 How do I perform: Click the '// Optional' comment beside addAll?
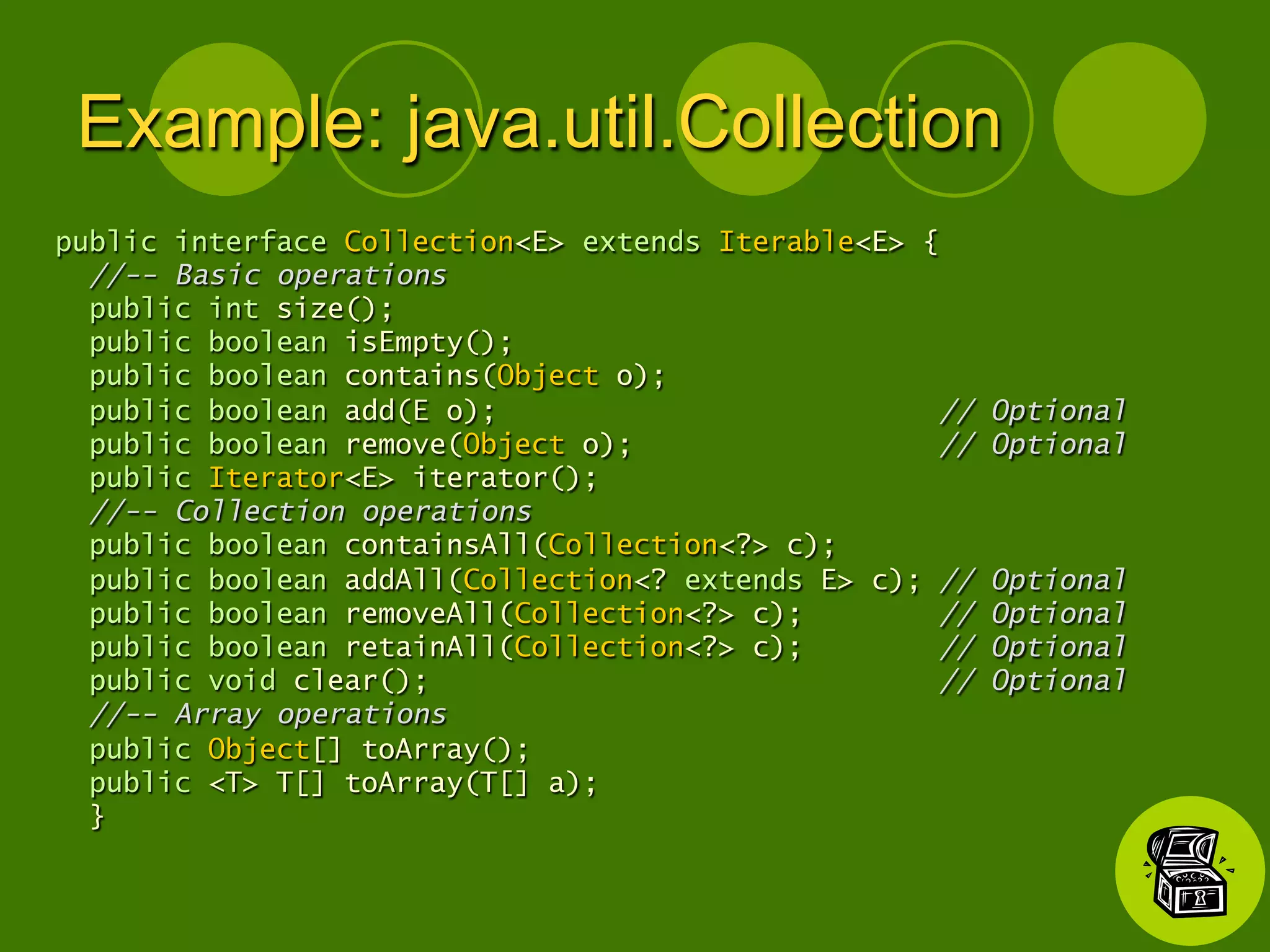click(x=1033, y=580)
